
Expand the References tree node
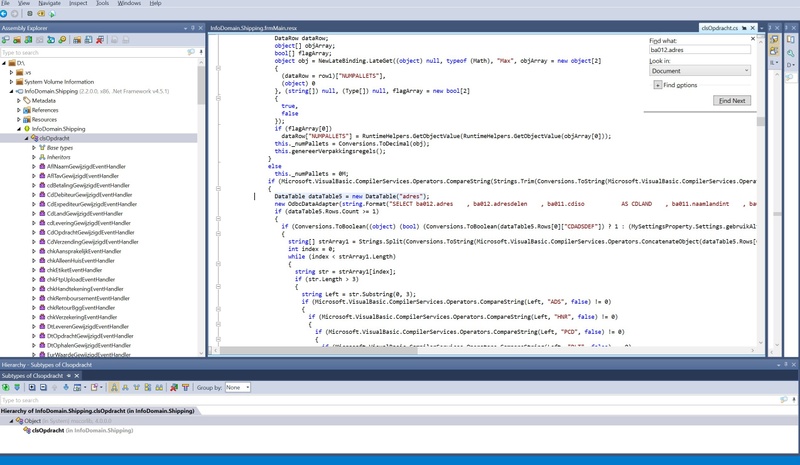(19, 110)
